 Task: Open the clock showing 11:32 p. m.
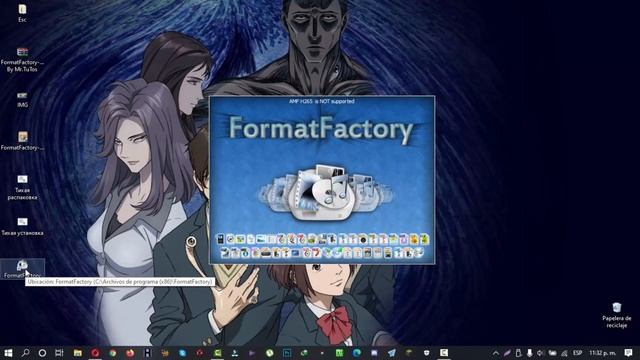[602, 353]
